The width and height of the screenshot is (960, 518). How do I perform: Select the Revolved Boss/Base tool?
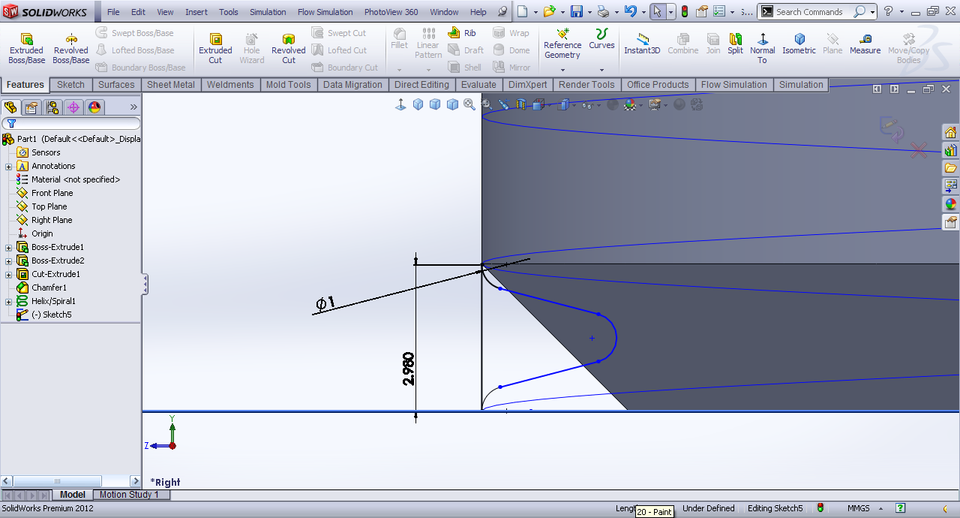tap(70, 48)
